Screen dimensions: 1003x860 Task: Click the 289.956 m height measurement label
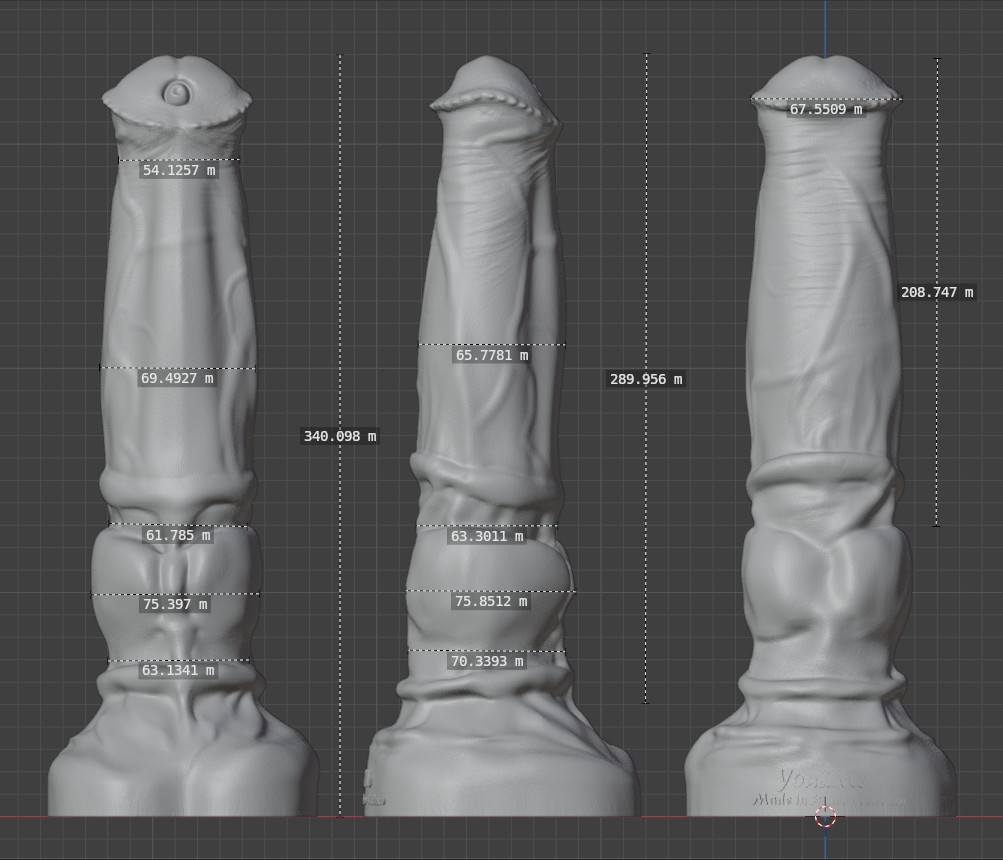[646, 380]
